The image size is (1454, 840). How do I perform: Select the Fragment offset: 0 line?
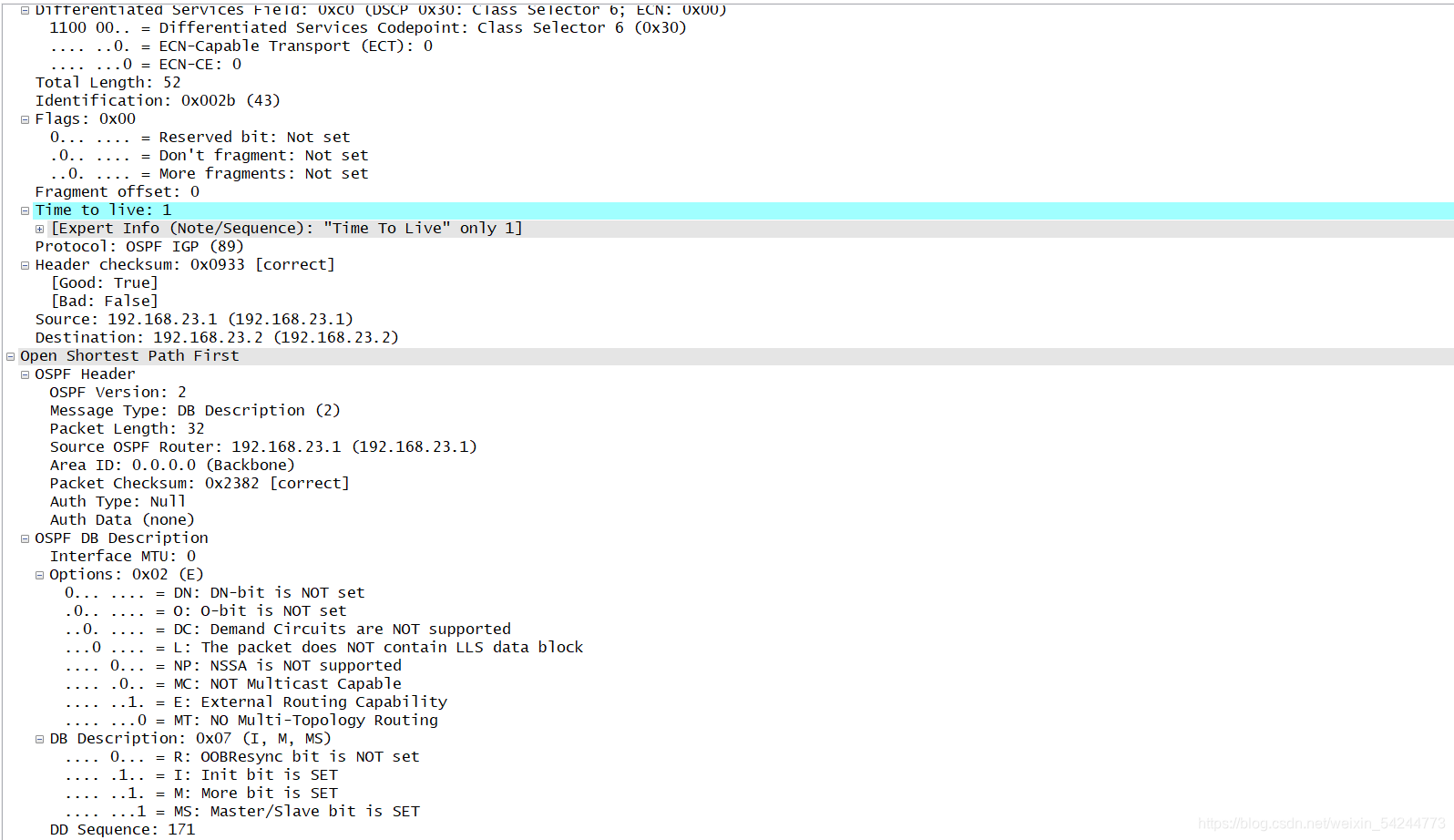118,192
